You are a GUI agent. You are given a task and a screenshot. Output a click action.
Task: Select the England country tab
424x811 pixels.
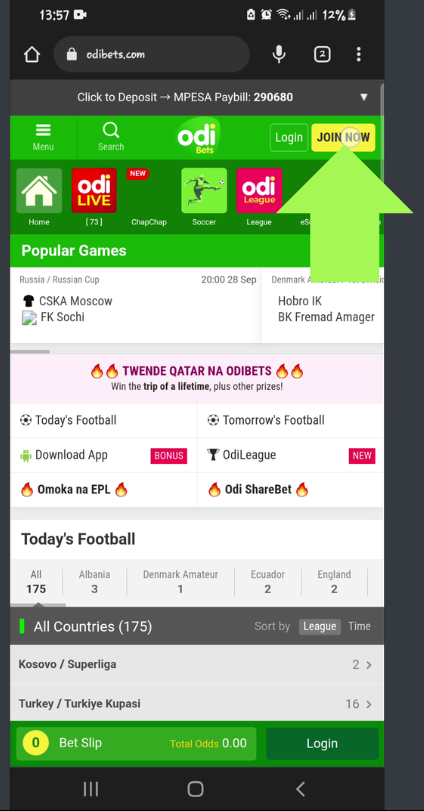pos(334,582)
